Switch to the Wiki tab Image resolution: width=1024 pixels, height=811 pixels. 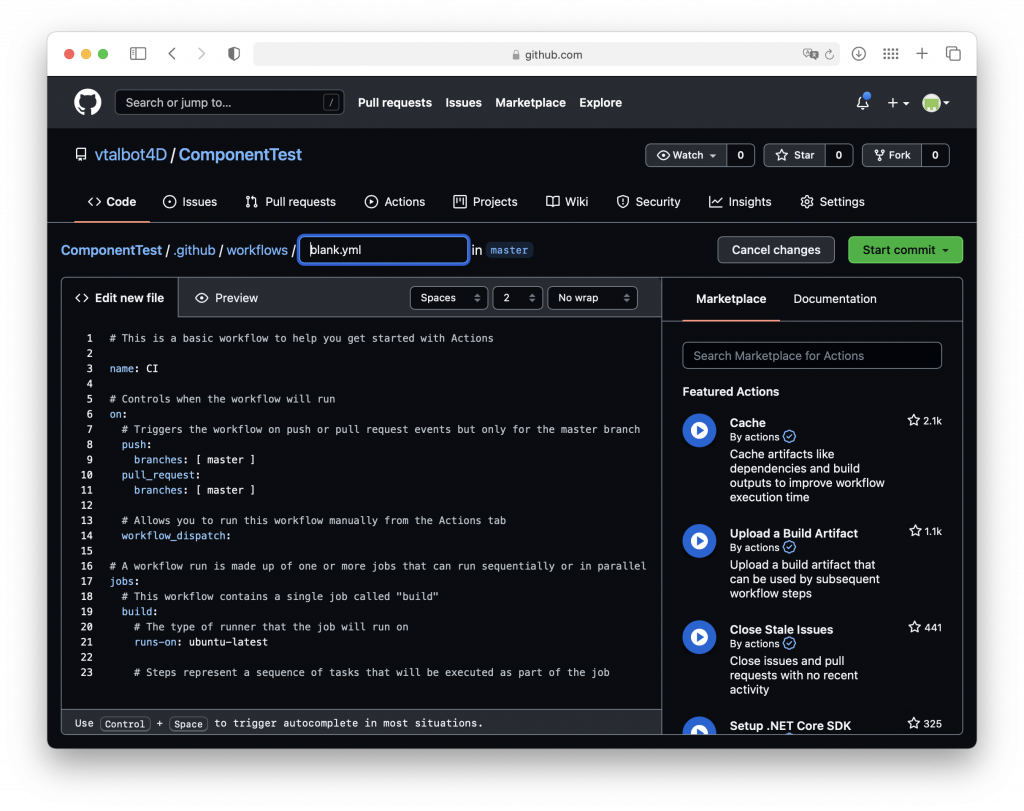(567, 202)
